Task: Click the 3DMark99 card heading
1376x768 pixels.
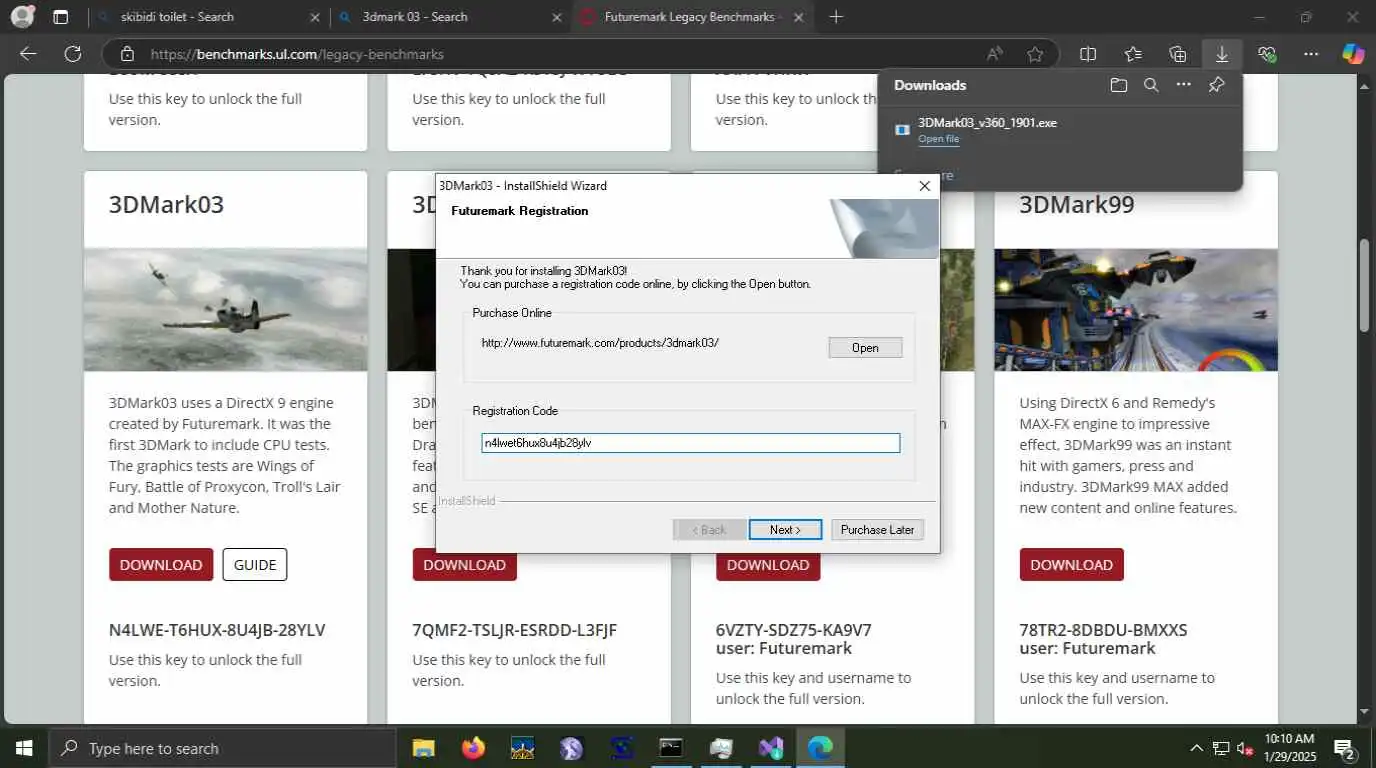Action: point(1077,205)
